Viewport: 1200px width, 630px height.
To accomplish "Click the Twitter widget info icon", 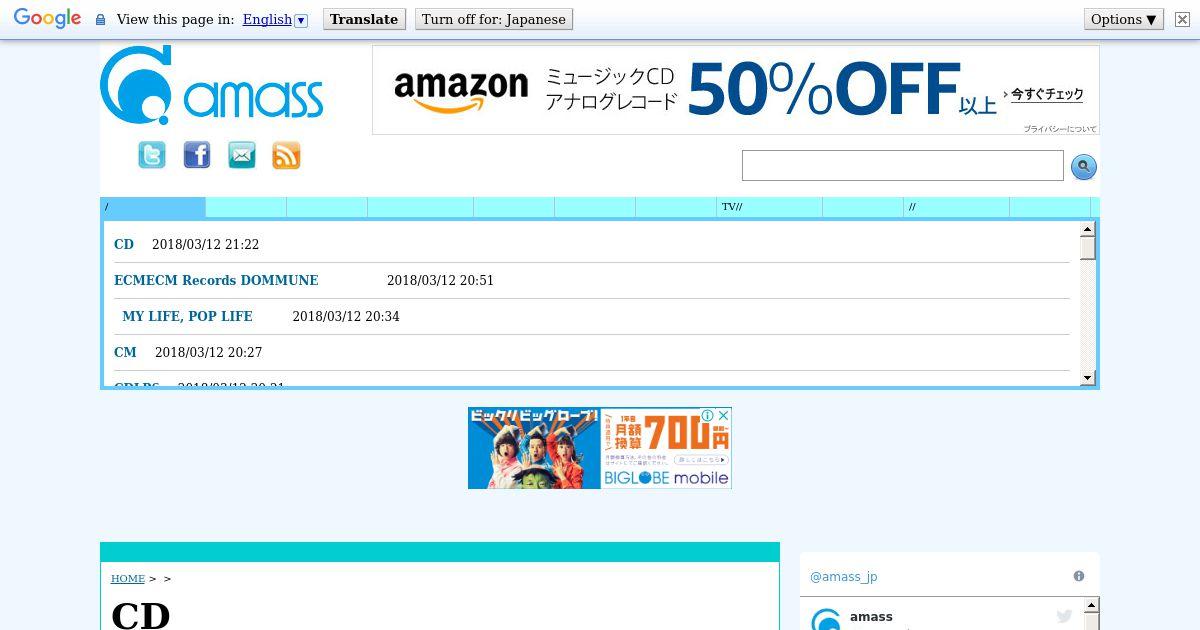I will coord(1079,576).
